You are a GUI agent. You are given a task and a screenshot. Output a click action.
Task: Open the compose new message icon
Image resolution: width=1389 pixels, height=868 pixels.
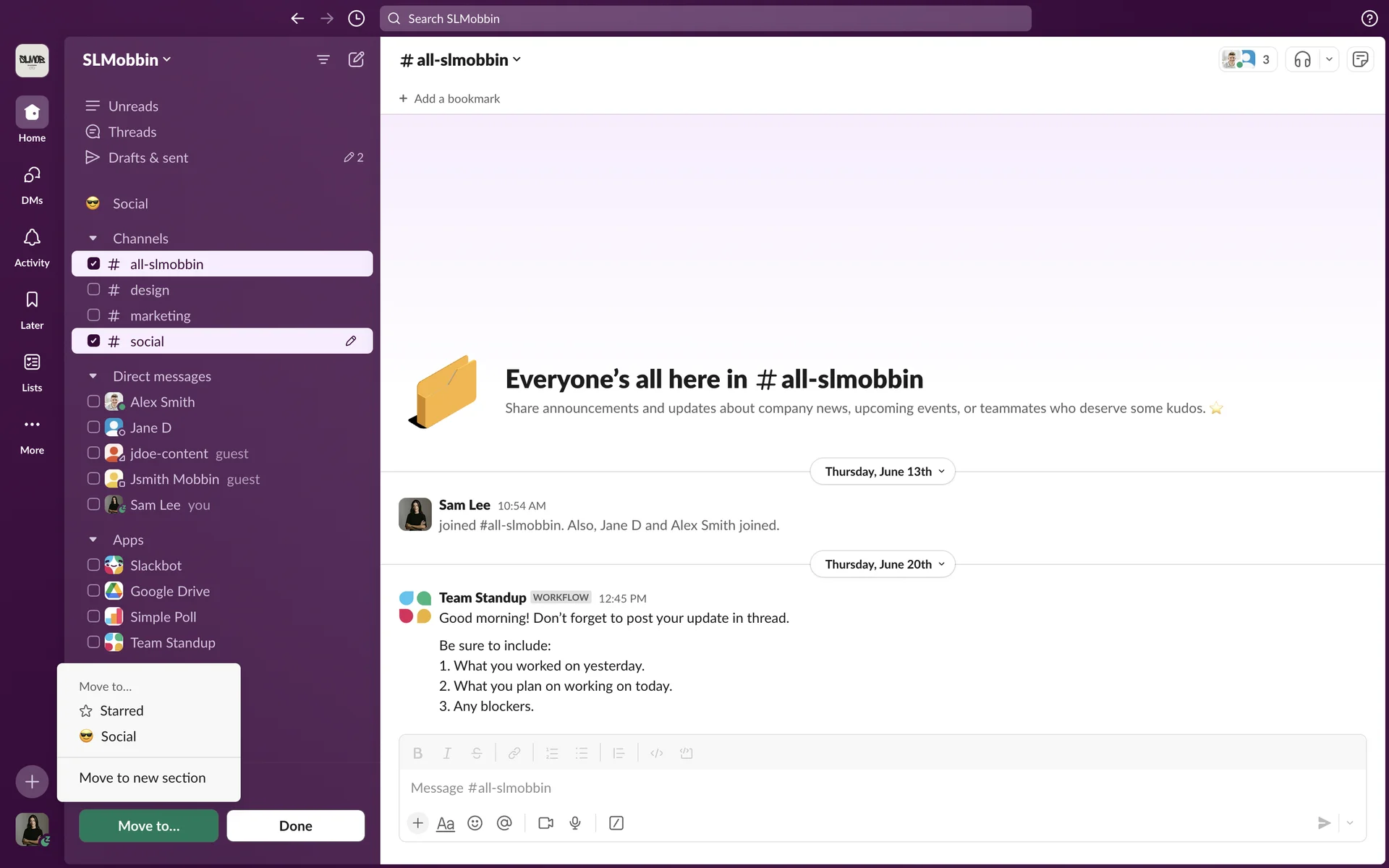(356, 59)
